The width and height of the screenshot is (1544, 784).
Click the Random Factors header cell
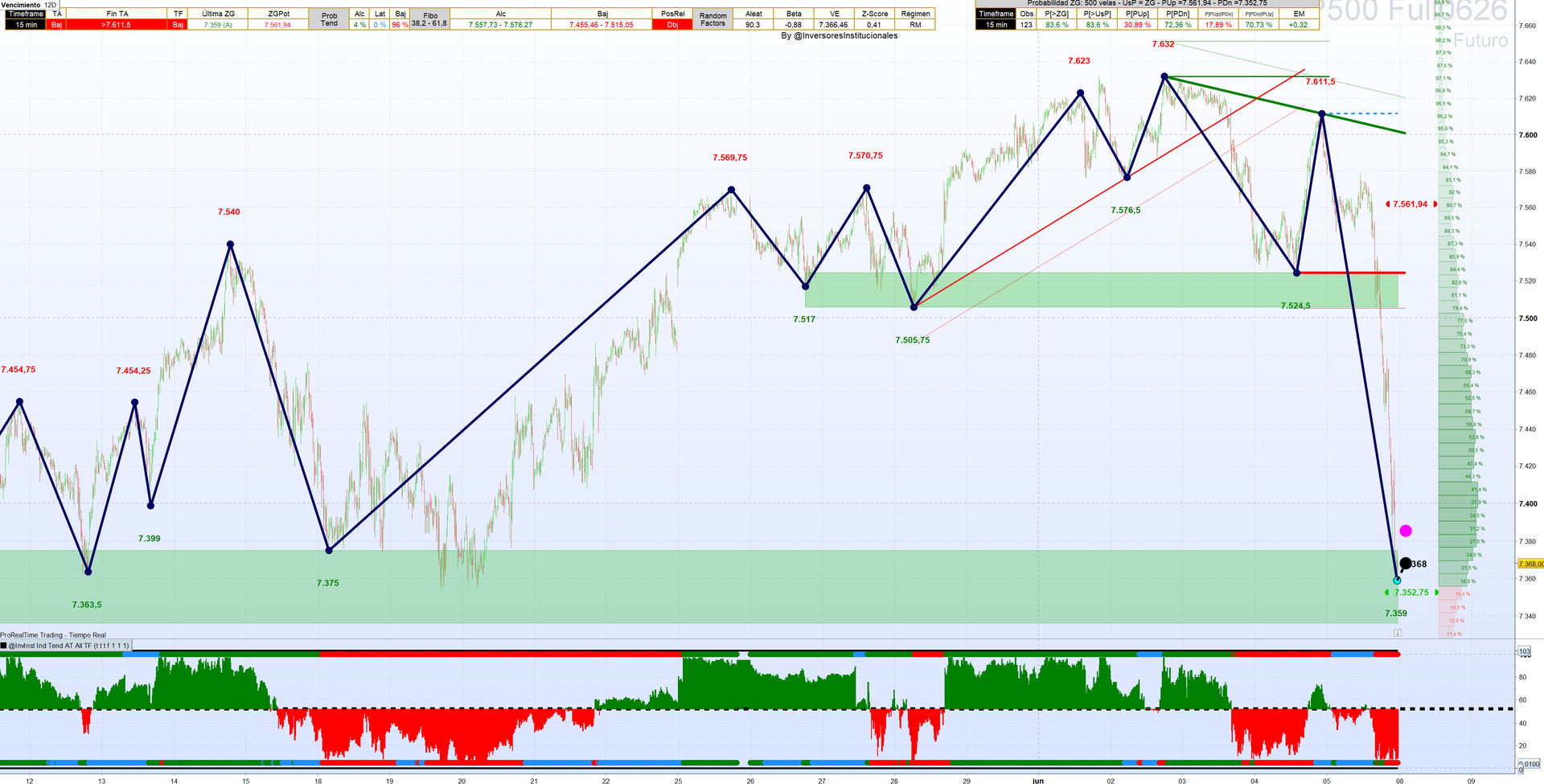712,19
